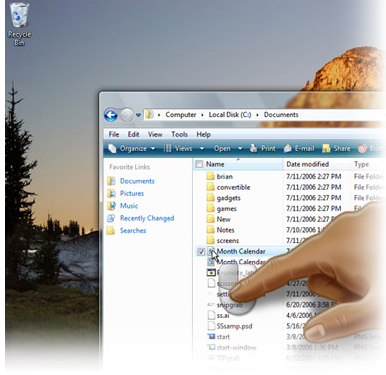Select the screens folder
The width and height of the screenshot is (386, 375).
[228, 240]
